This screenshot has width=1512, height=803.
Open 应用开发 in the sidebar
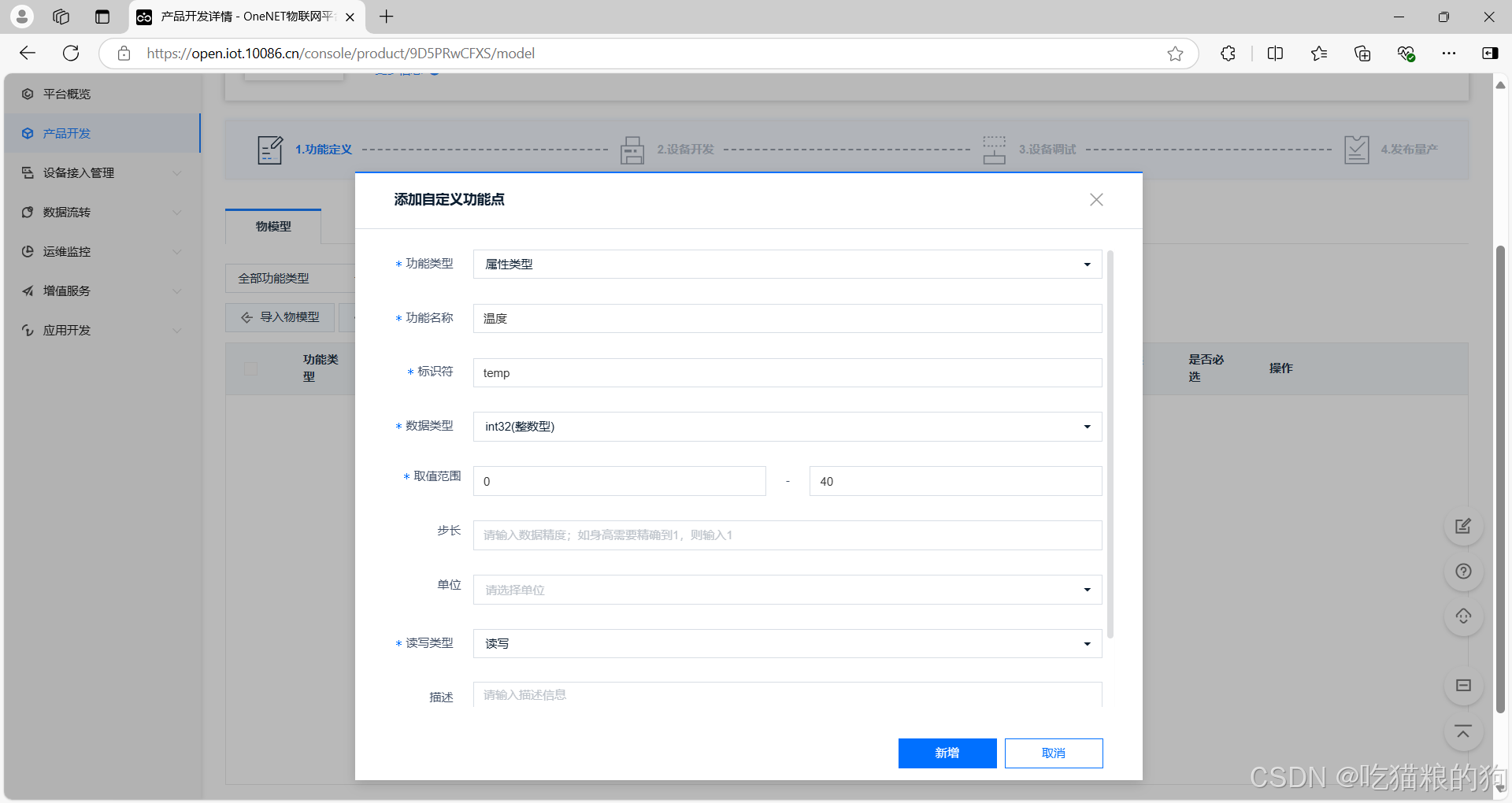(x=67, y=330)
